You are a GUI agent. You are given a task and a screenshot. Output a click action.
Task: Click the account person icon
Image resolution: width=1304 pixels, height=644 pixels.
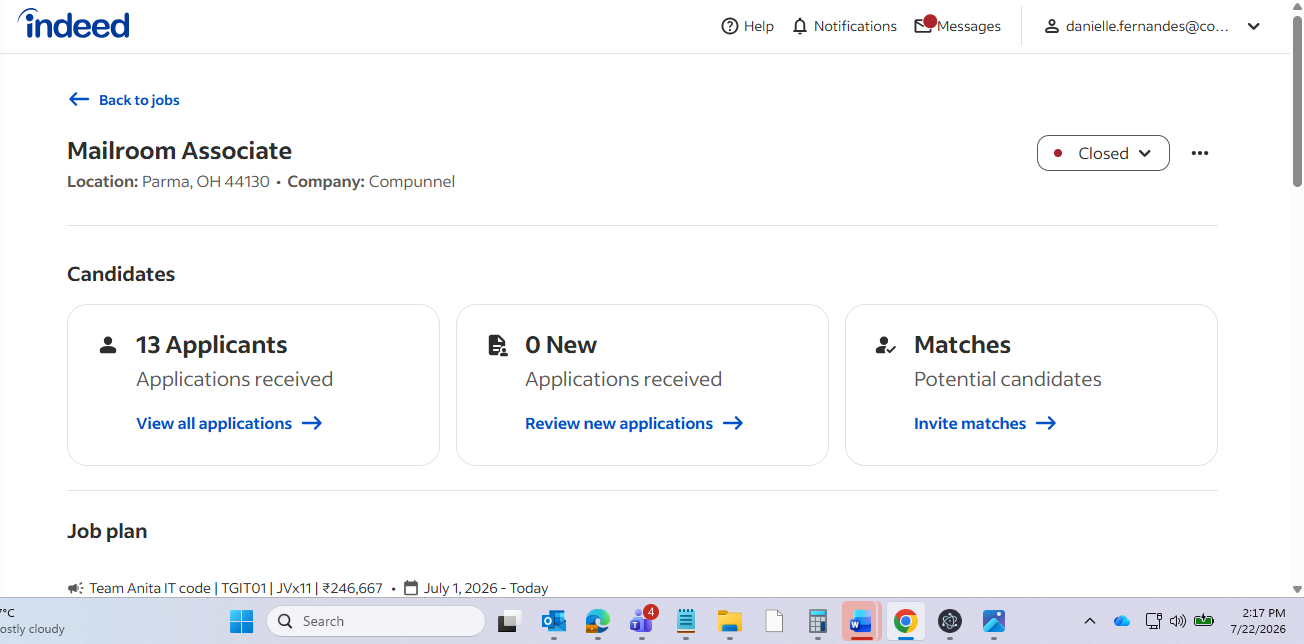[x=1052, y=26]
